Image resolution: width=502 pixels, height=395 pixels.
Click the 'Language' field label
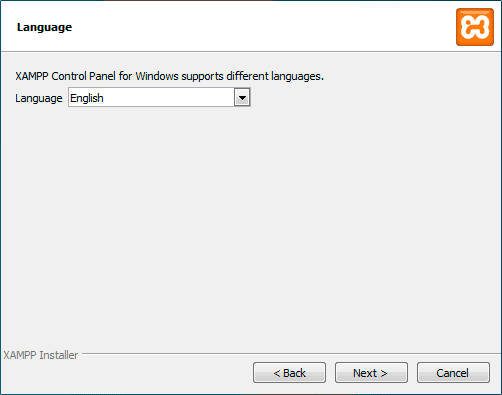point(39,98)
